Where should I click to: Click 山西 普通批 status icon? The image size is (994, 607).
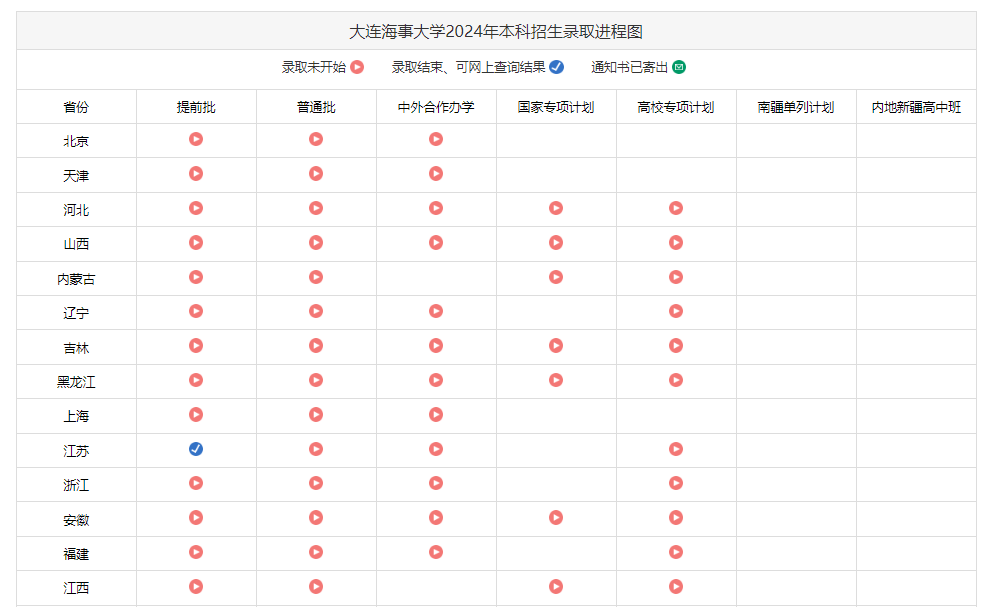click(316, 242)
